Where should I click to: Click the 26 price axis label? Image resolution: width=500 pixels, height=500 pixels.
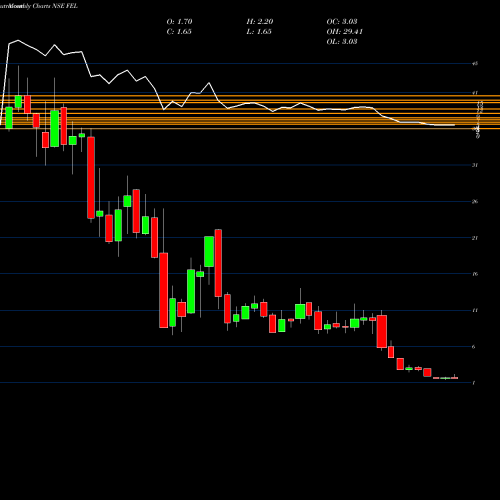click(475, 201)
